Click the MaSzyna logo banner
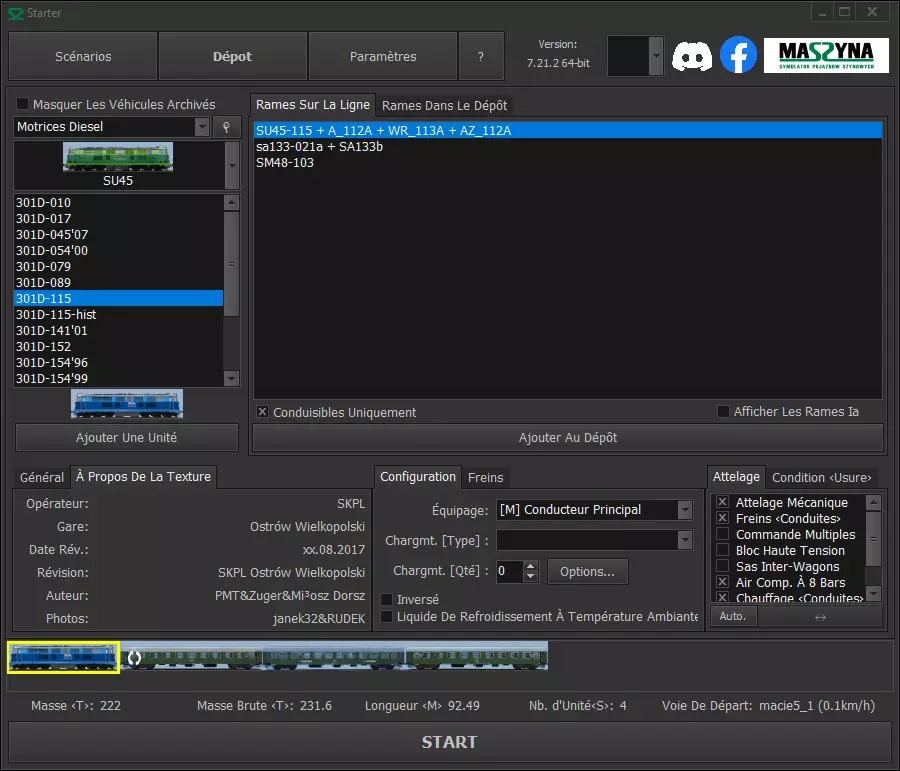This screenshot has width=900, height=771. tap(826, 56)
